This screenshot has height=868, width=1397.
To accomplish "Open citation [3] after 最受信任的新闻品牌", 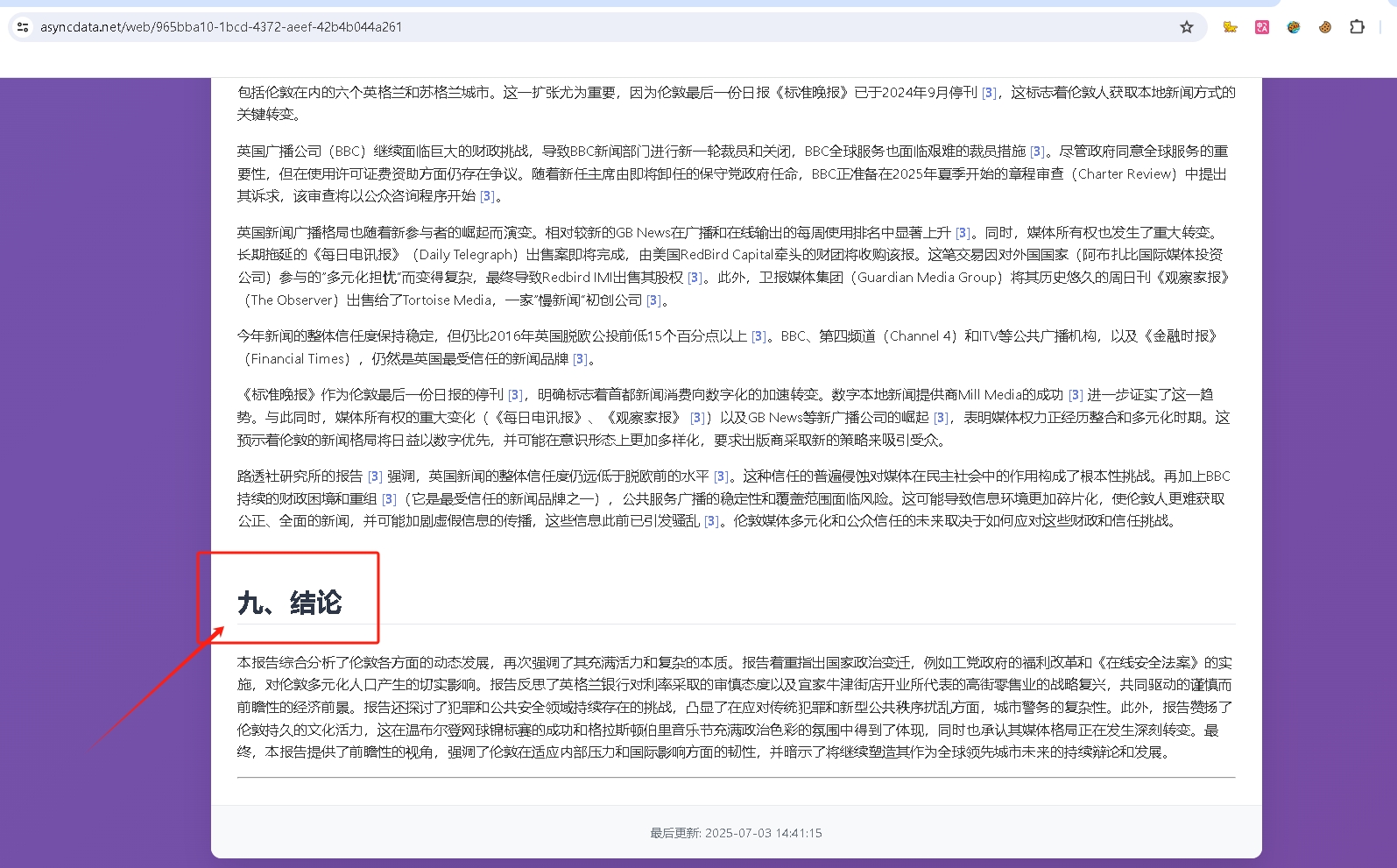I will pos(580,359).
